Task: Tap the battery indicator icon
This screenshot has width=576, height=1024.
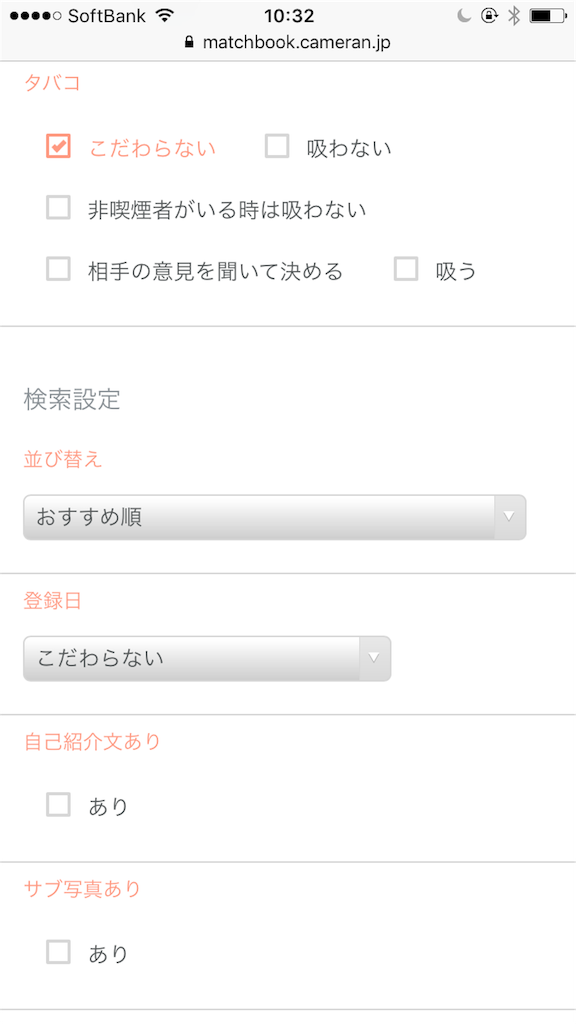Action: (x=549, y=16)
